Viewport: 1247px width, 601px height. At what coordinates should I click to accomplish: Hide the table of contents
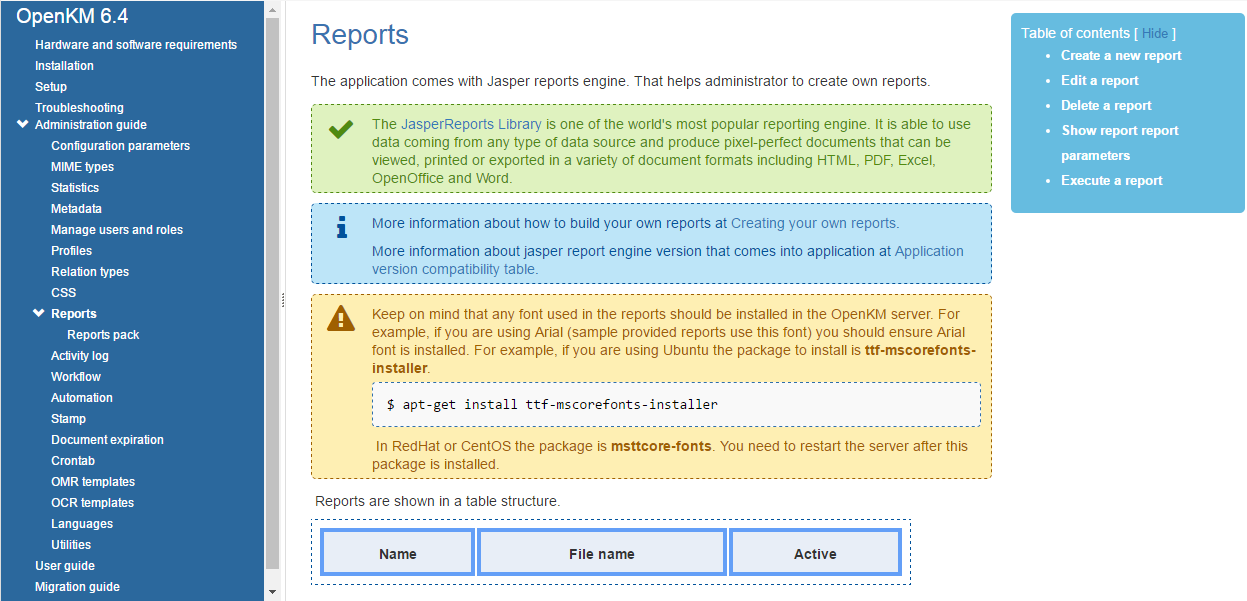click(x=1154, y=33)
